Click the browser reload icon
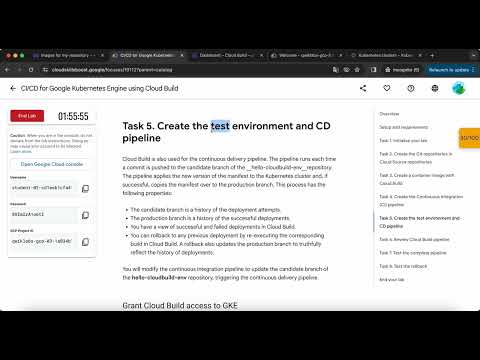The height and width of the screenshot is (360, 480). point(31,70)
